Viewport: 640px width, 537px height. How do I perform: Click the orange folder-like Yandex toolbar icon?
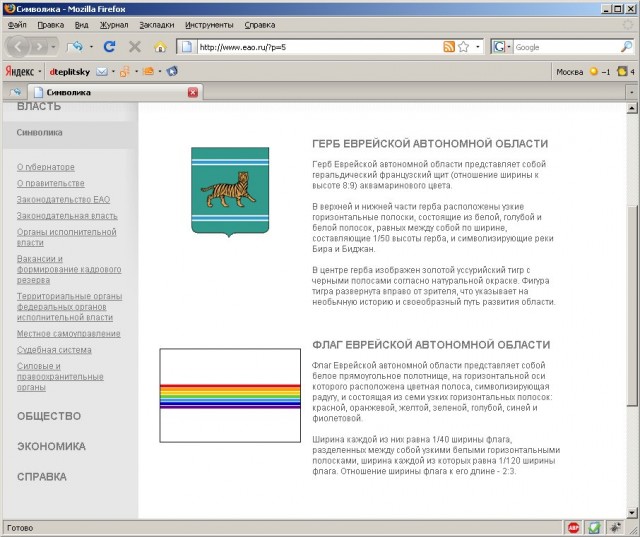(x=148, y=72)
